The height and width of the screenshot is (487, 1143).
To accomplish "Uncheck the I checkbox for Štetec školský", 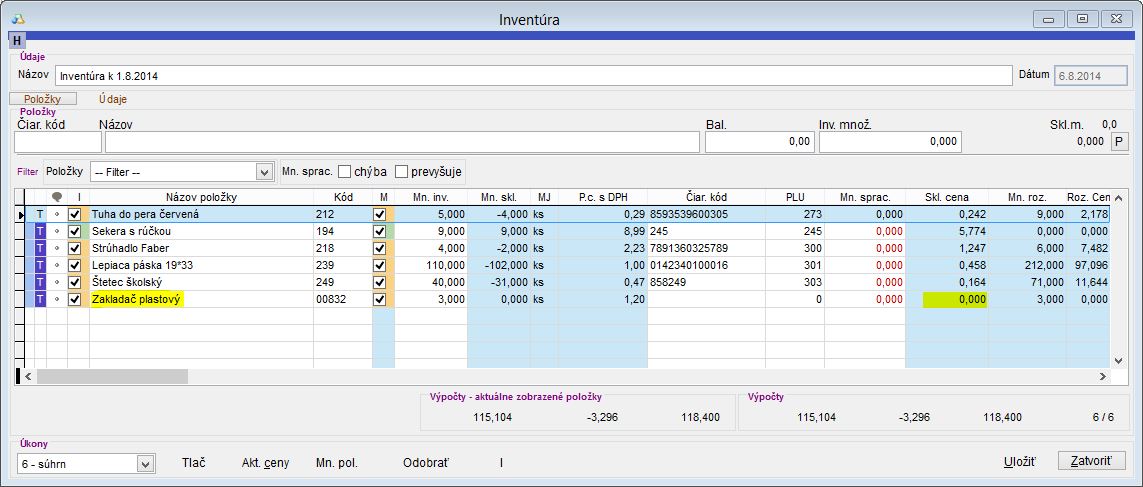I will coord(74,282).
